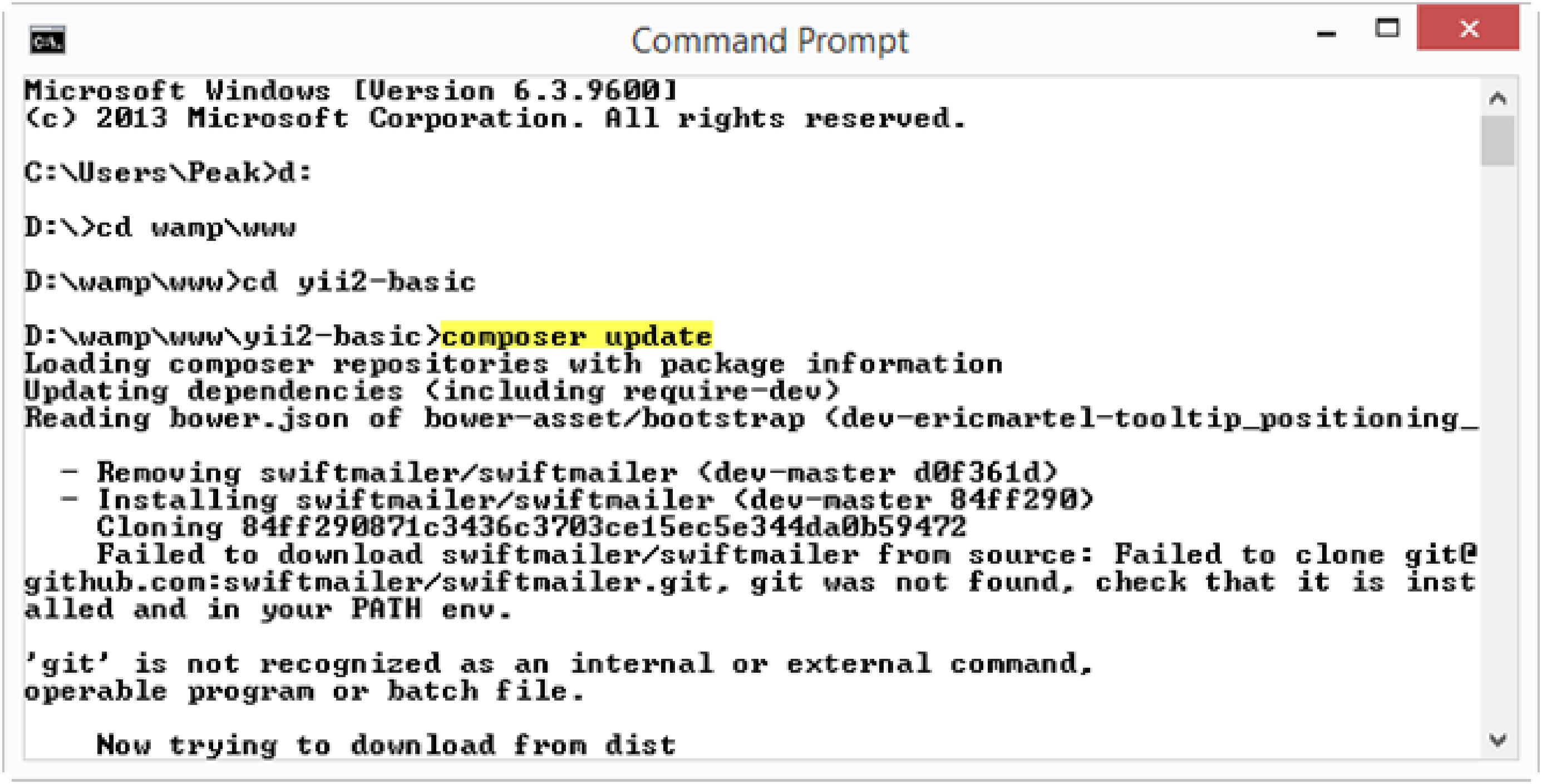Open the Command Prompt system menu icon
The height and width of the screenshot is (784, 1542).
[x=47, y=41]
